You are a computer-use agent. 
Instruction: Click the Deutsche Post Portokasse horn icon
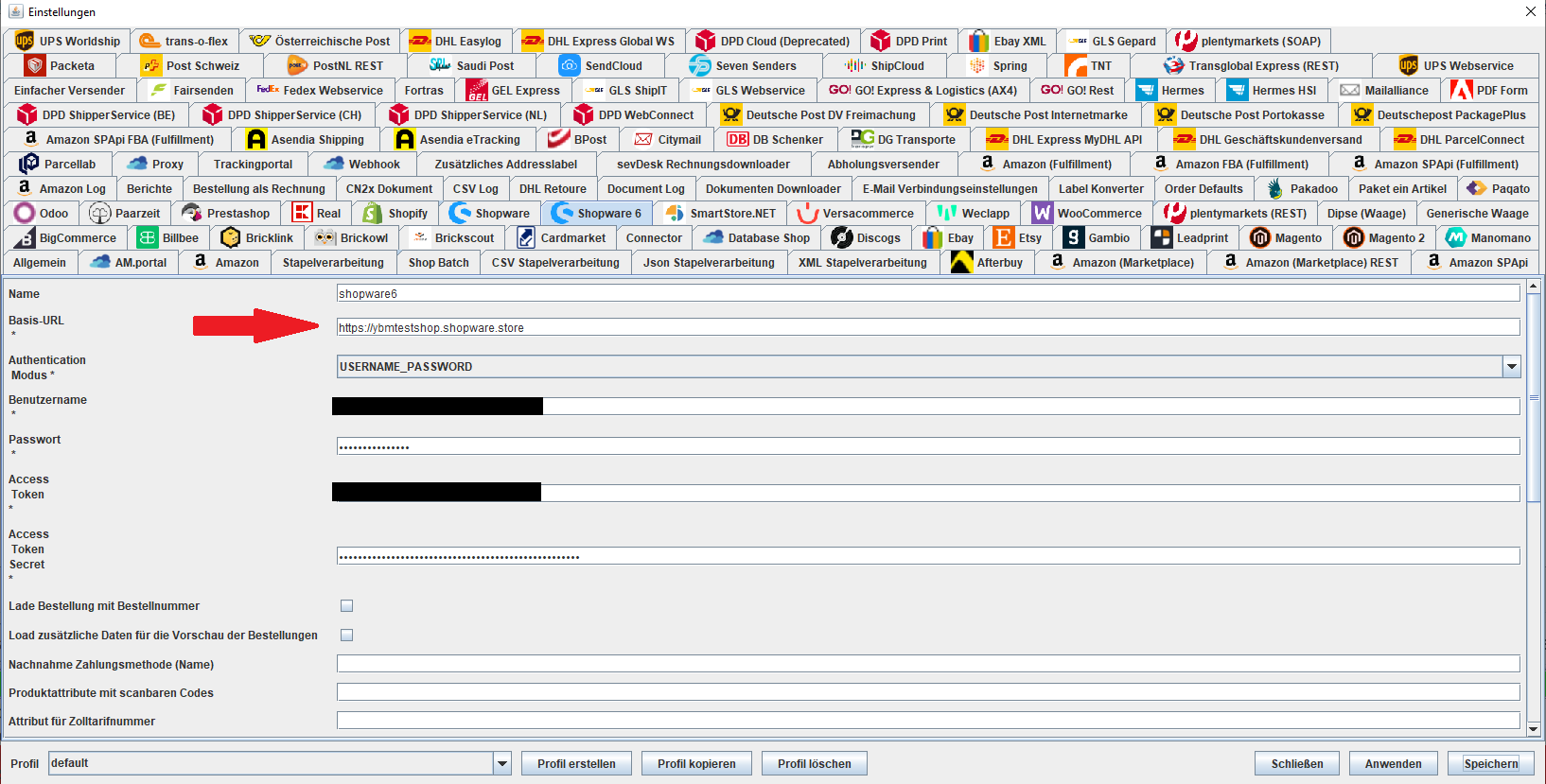[1166, 114]
